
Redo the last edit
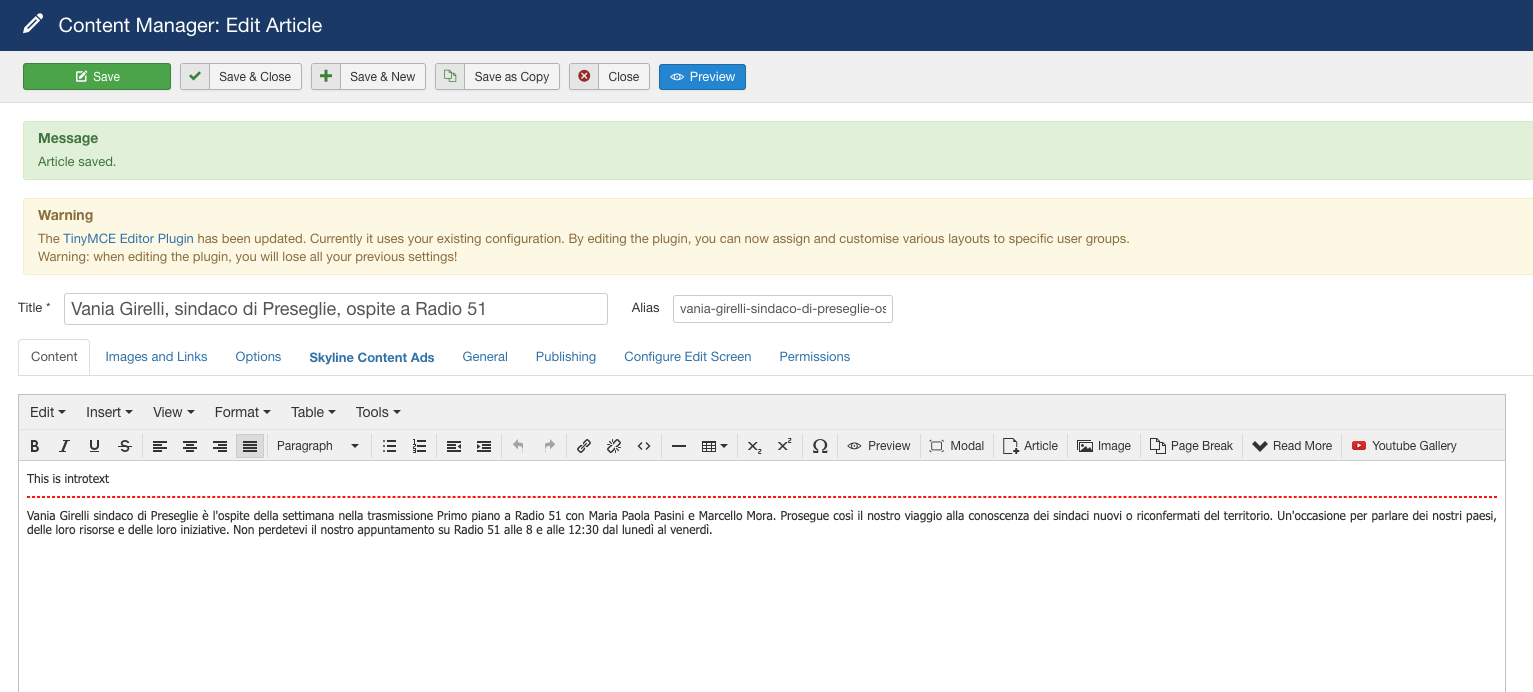coord(549,446)
